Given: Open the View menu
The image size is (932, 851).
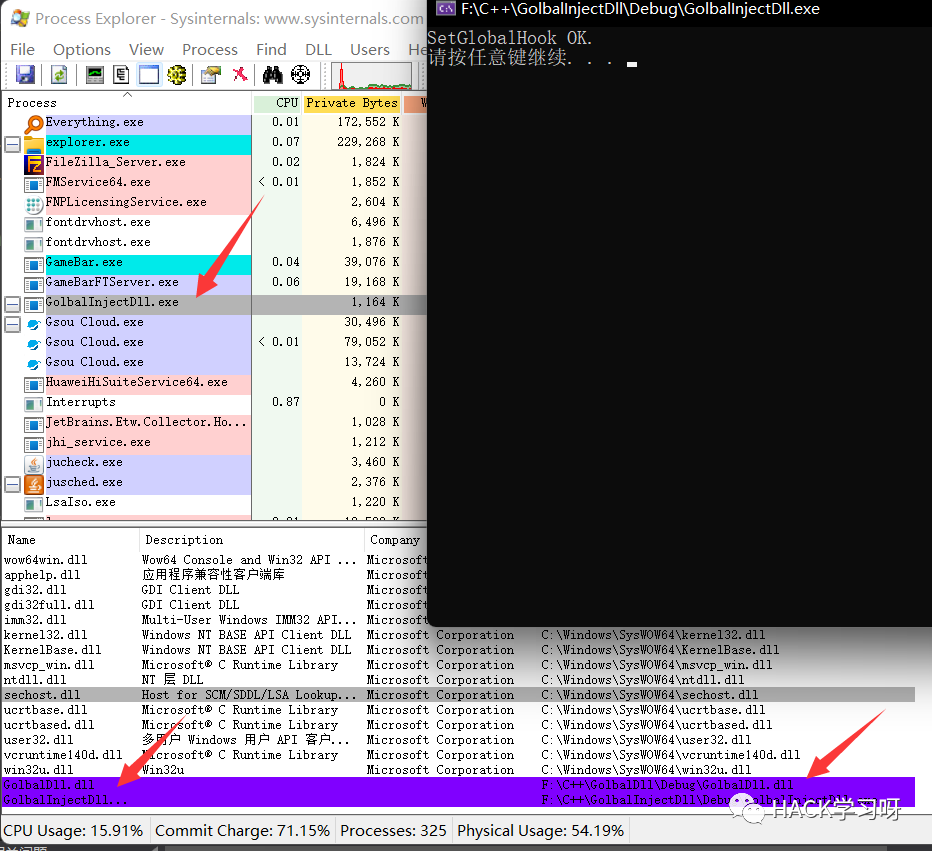Looking at the screenshot, I should 146,50.
